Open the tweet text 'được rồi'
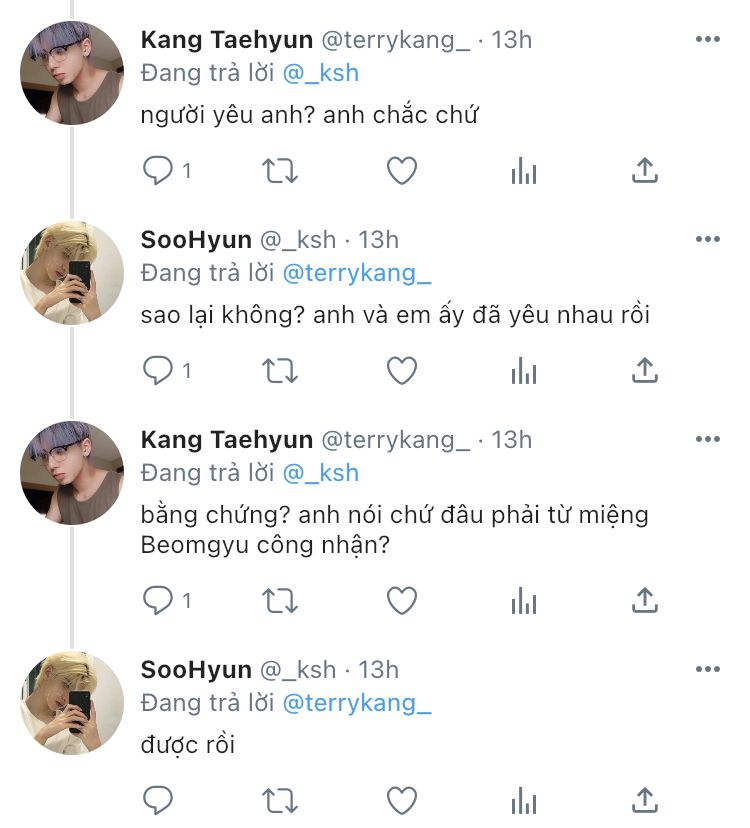This screenshot has width=750, height=828. (188, 745)
